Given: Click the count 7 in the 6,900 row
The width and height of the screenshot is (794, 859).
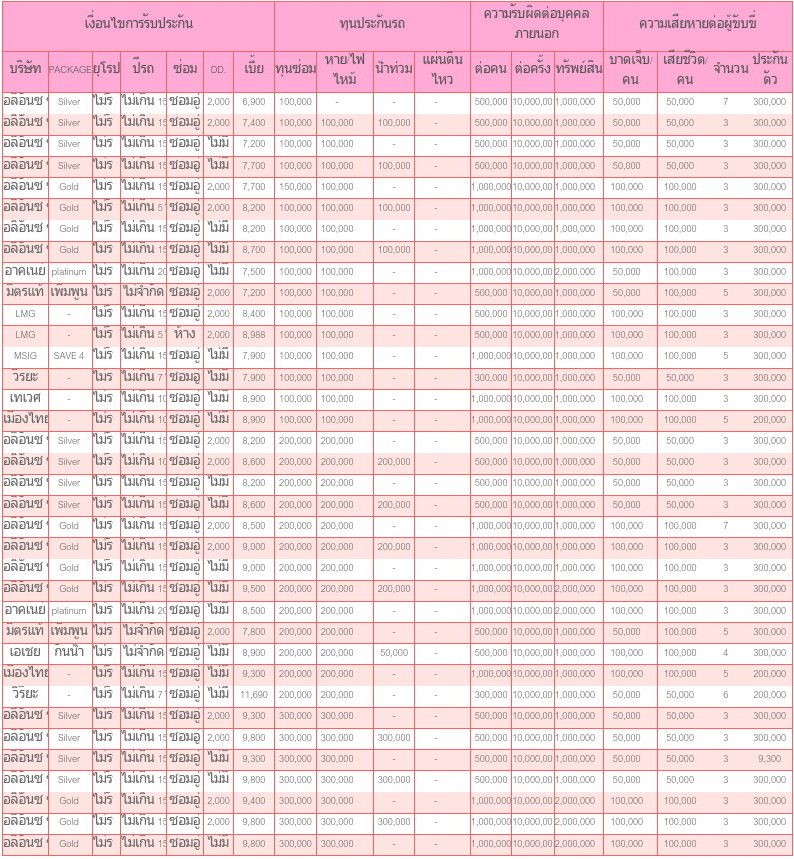Looking at the screenshot, I should (726, 102).
